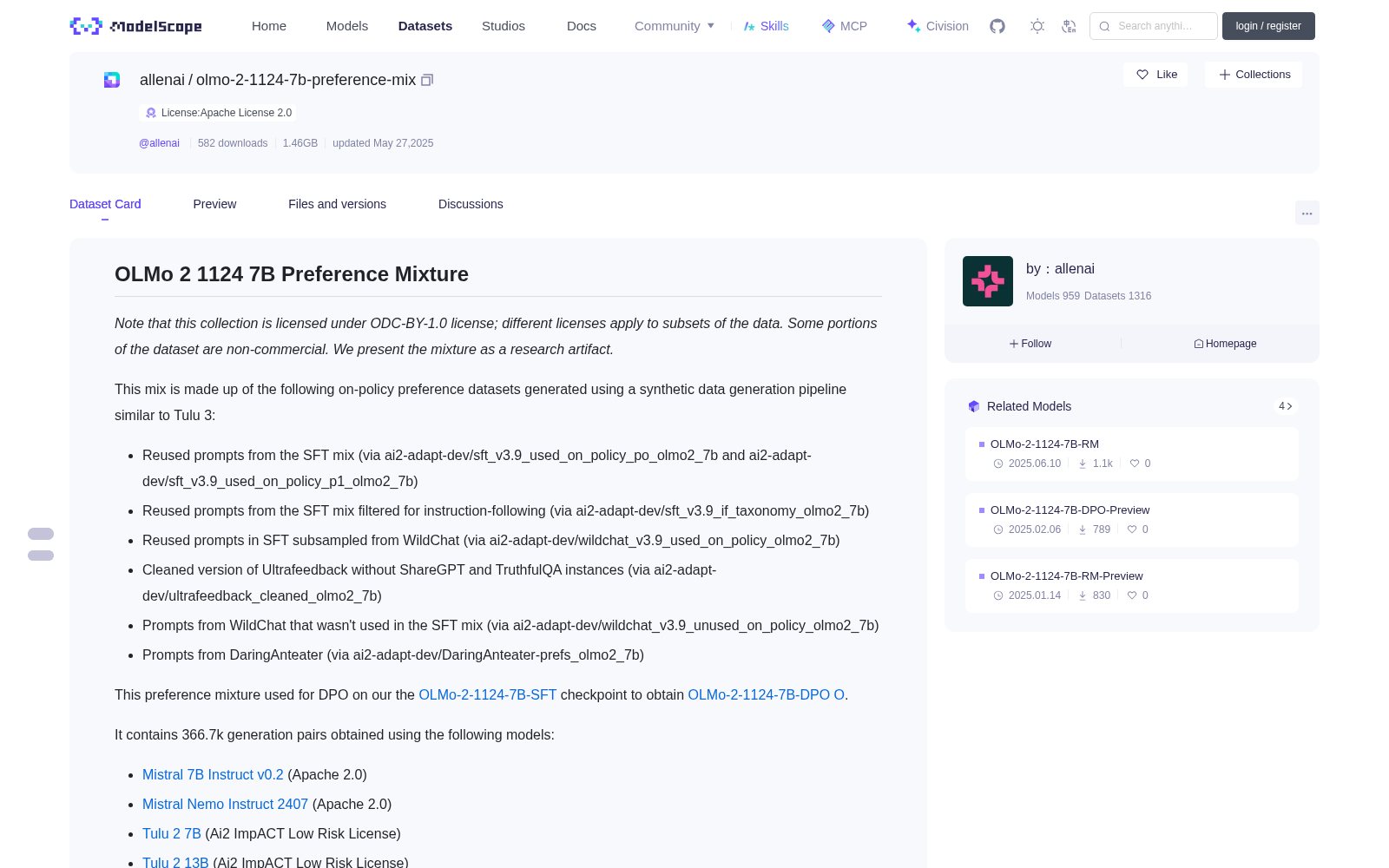
Task: Click the floating side panel handle
Action: pyautogui.click(x=41, y=544)
